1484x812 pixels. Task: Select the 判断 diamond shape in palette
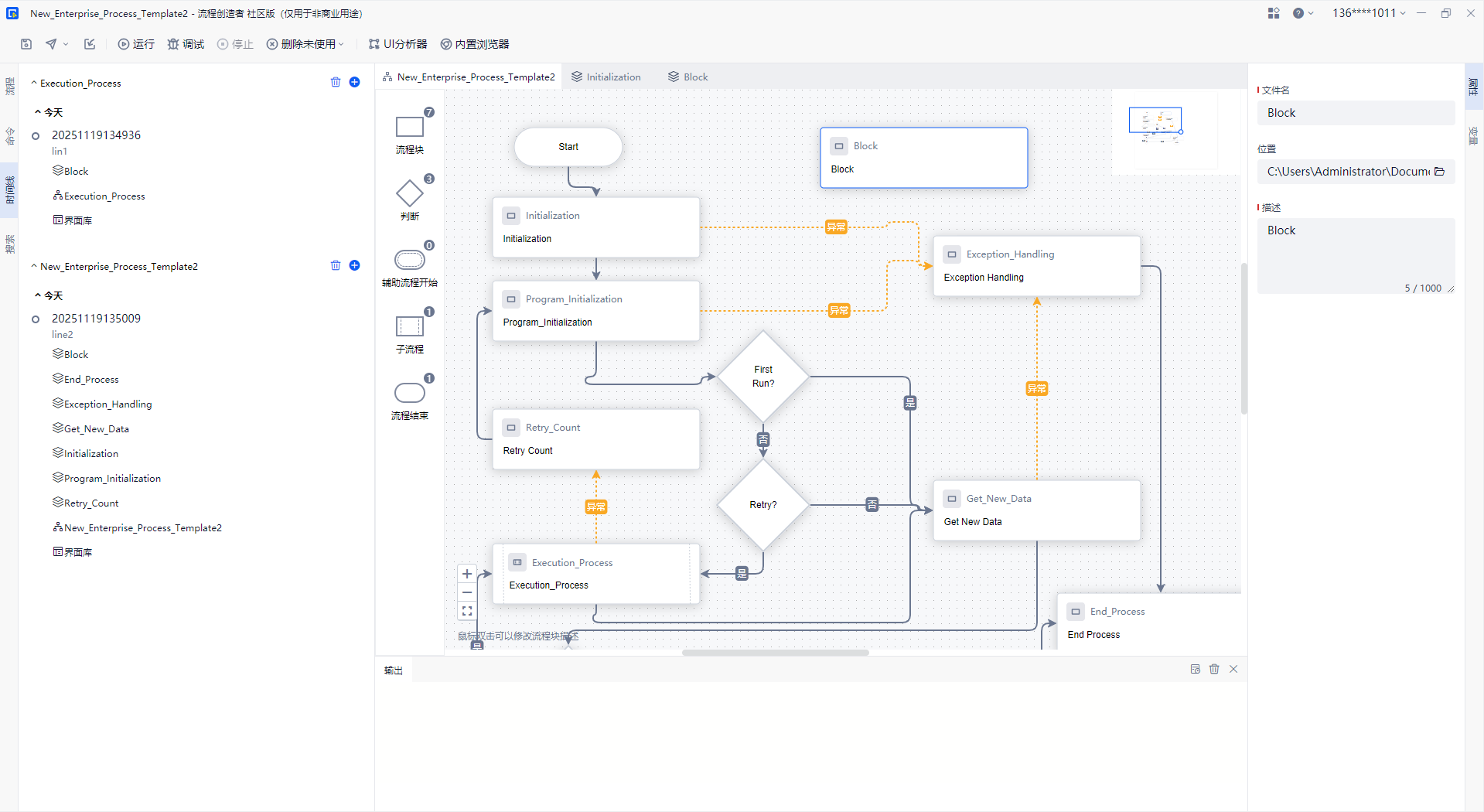pos(409,193)
